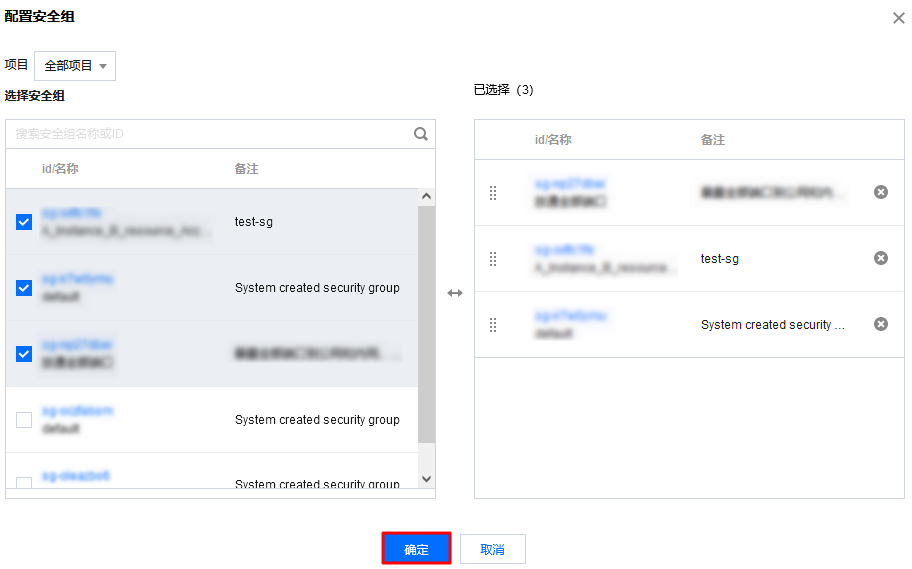Grab drag handle of first selected group
This screenshot has height=569, width=912.
[493, 193]
